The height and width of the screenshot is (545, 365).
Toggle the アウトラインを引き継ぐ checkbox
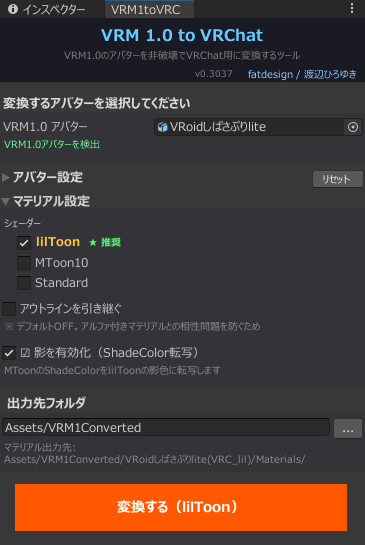click(x=9, y=309)
